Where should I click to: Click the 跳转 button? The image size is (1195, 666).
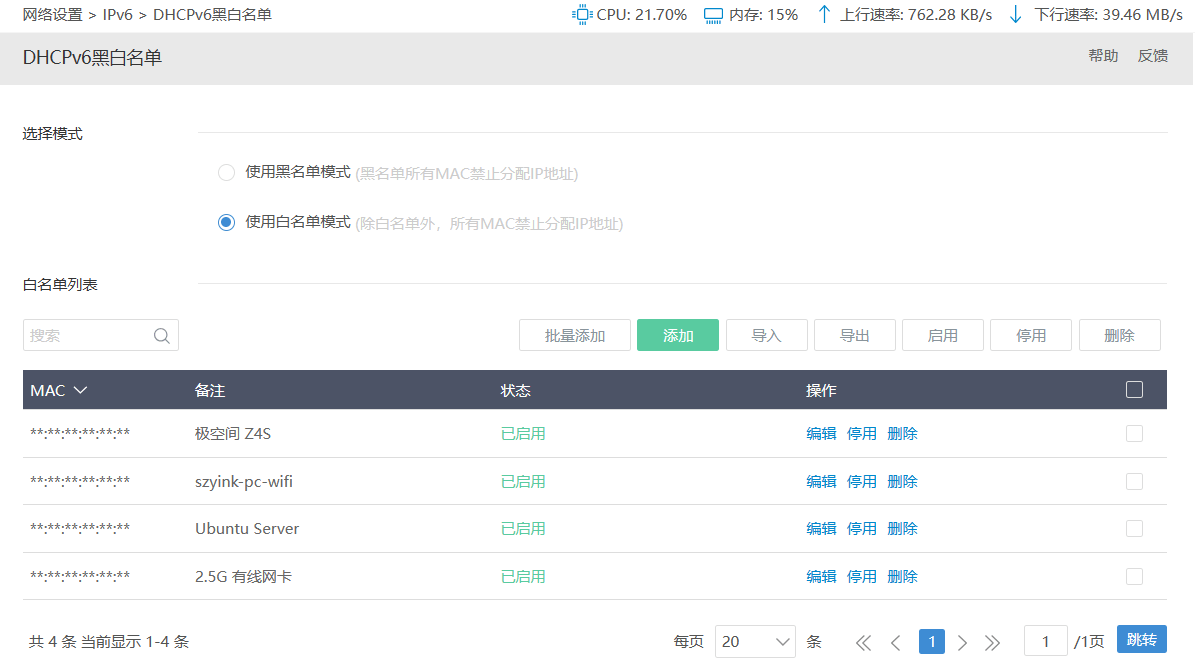(1142, 639)
